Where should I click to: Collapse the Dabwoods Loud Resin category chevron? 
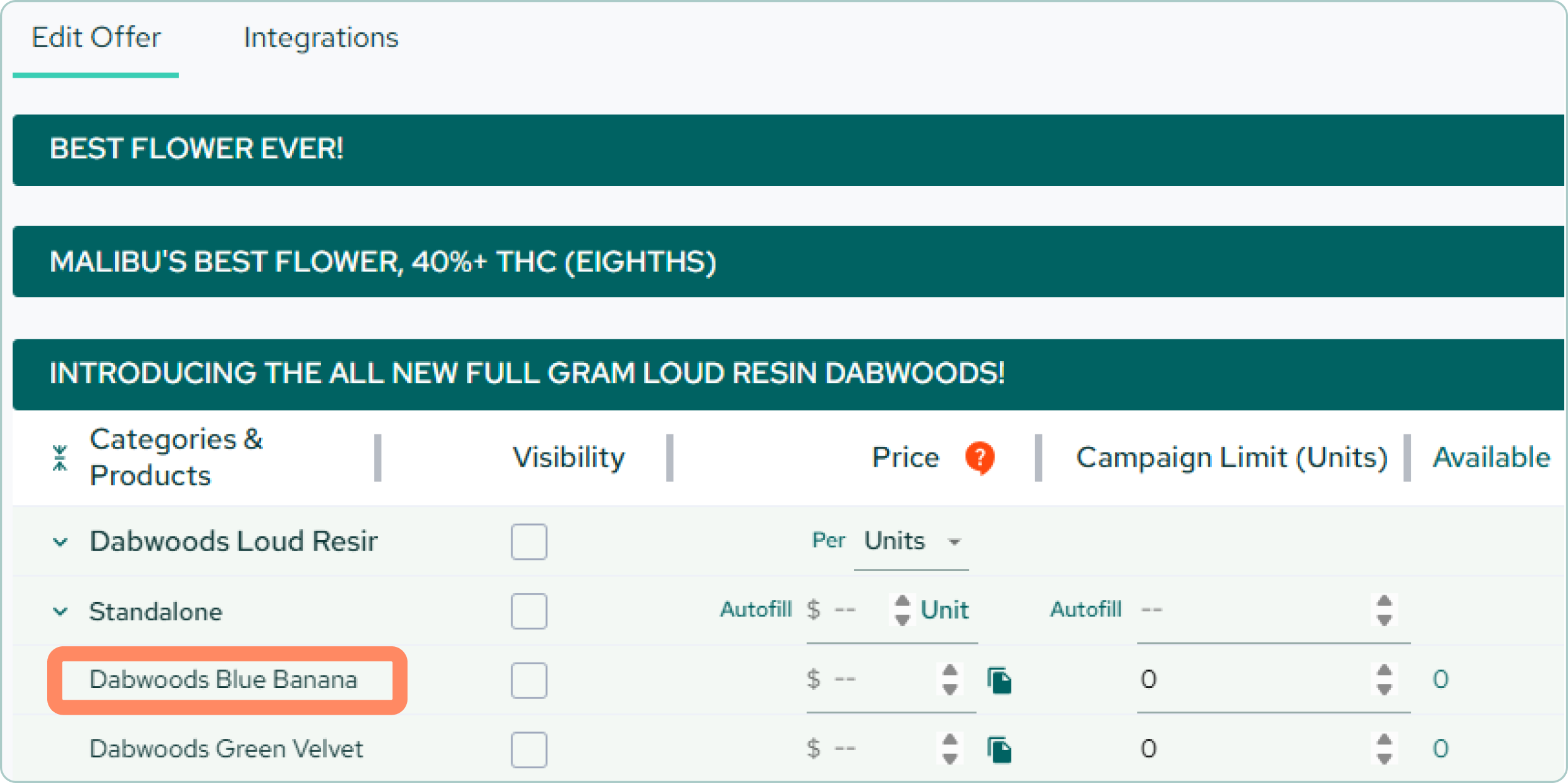click(x=60, y=542)
